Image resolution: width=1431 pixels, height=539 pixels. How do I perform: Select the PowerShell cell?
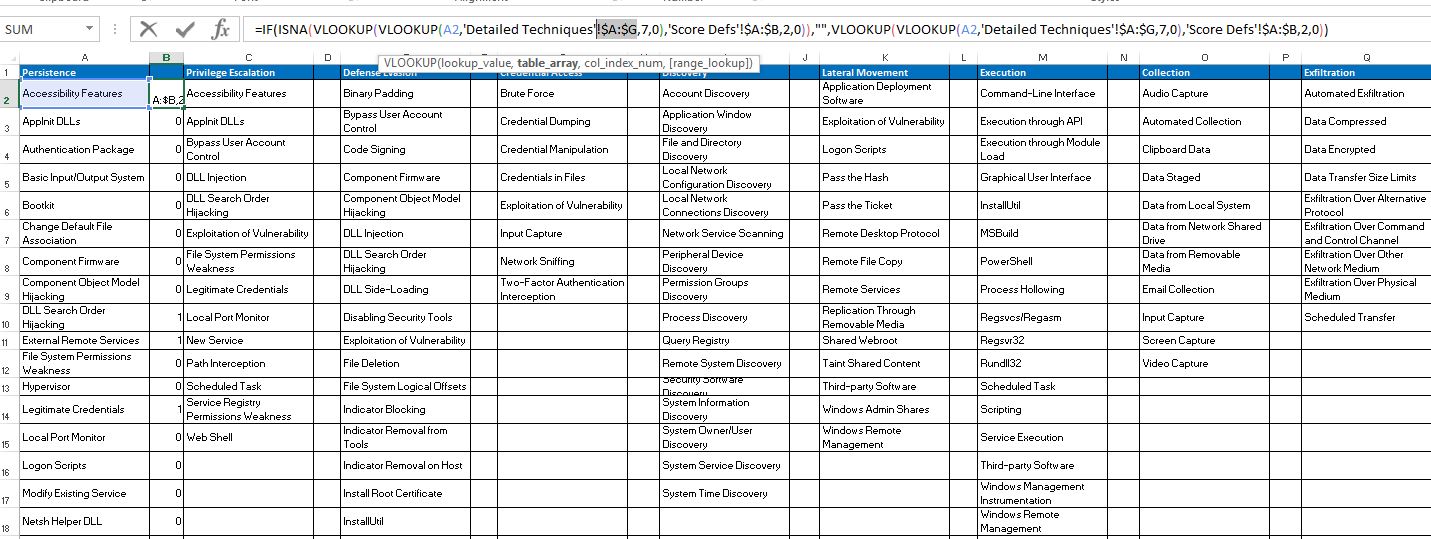click(1043, 261)
